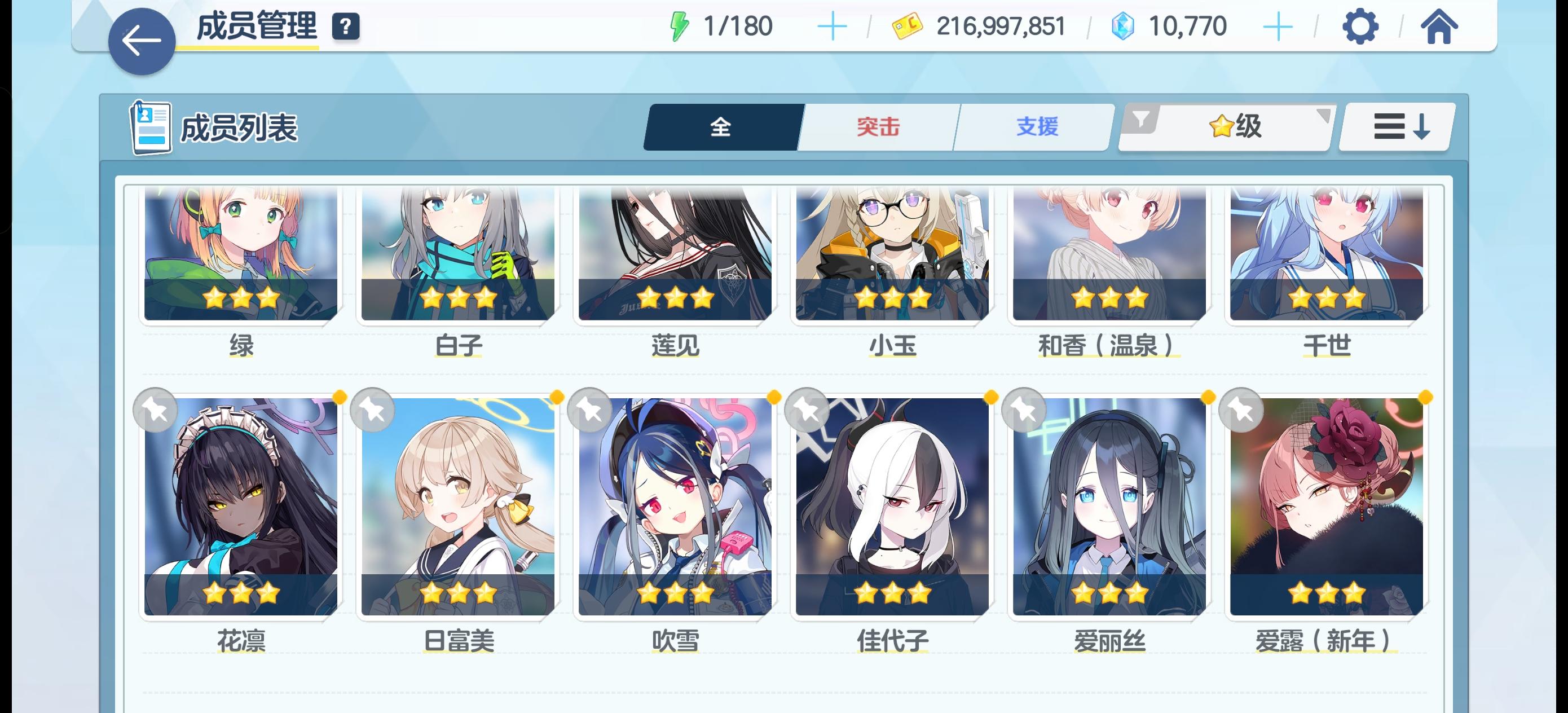Screen dimensions: 1568x713
Task: Return to lobby via home icon
Action: [x=1439, y=27]
